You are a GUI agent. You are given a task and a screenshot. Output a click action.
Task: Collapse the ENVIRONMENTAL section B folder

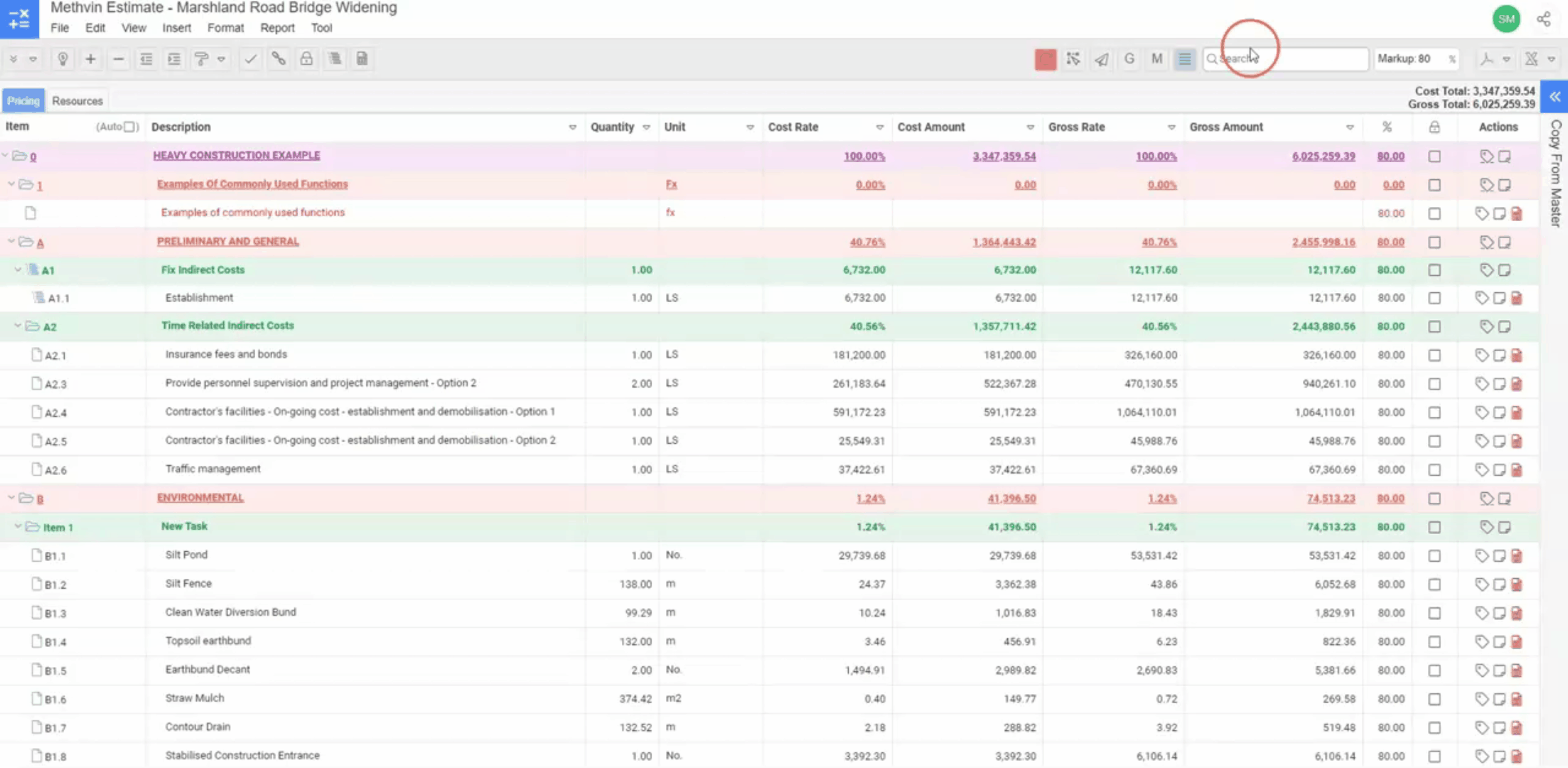(11, 498)
